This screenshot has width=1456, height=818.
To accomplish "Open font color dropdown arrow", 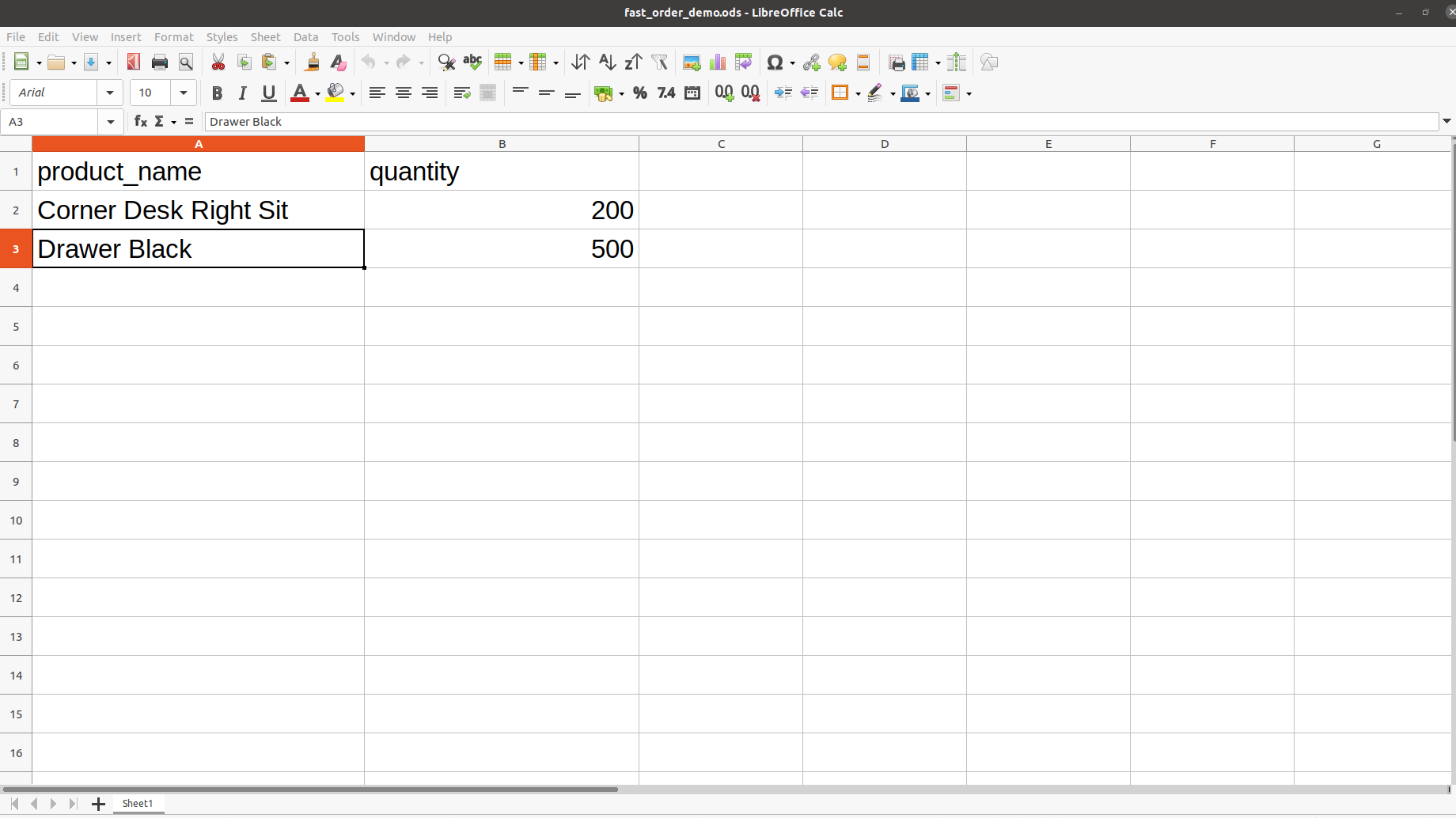I will (317, 94).
